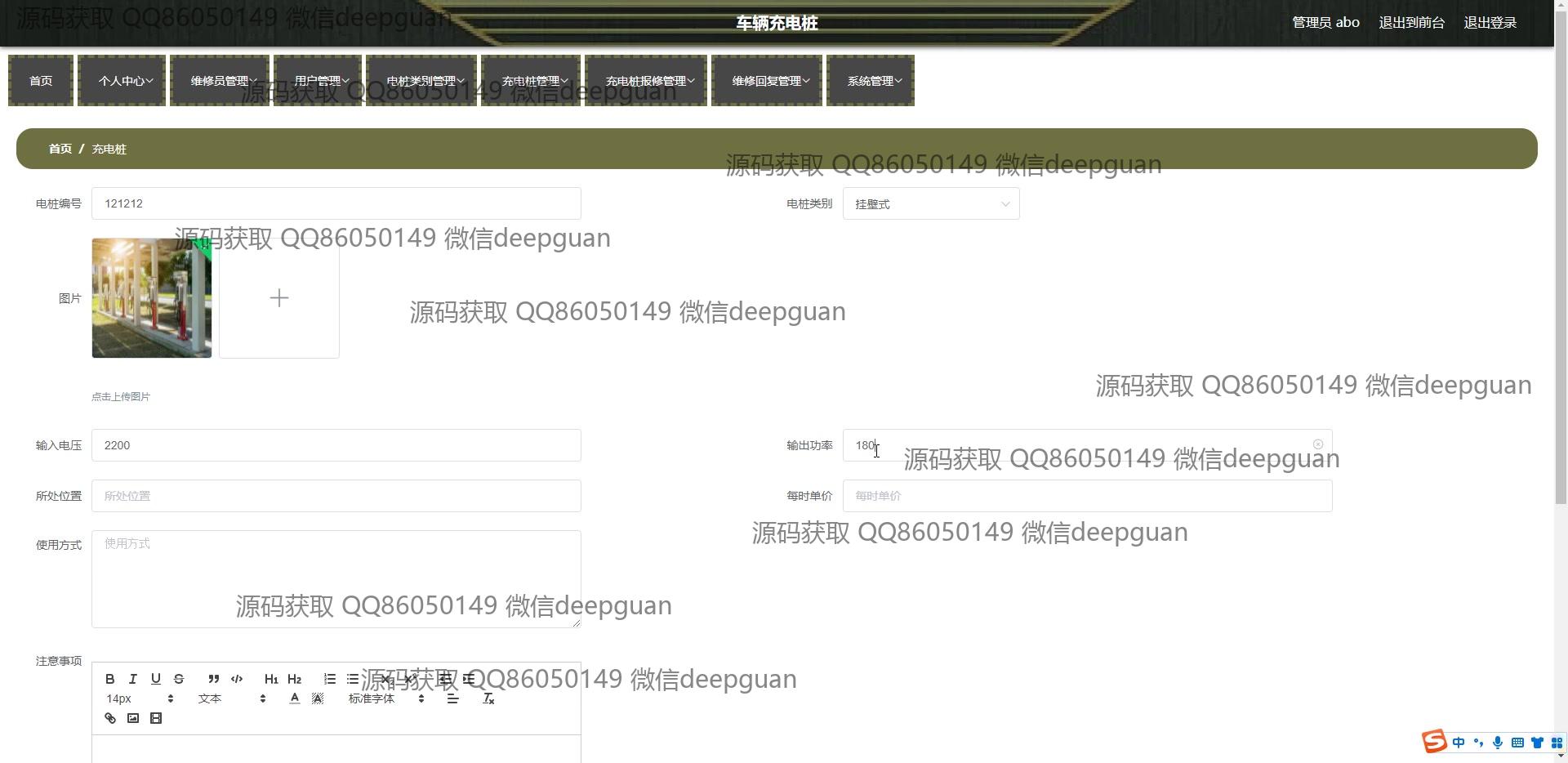
Task: Click the code block icon
Action: tap(237, 679)
